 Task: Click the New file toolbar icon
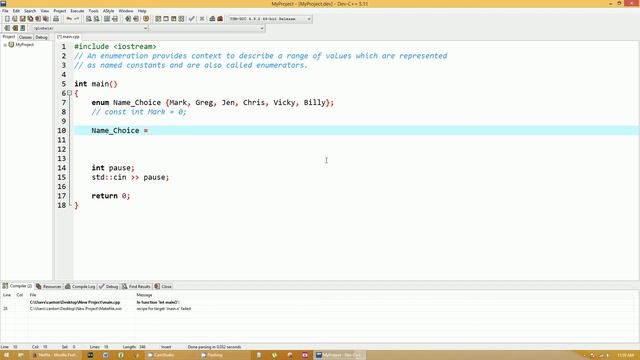(7, 19)
